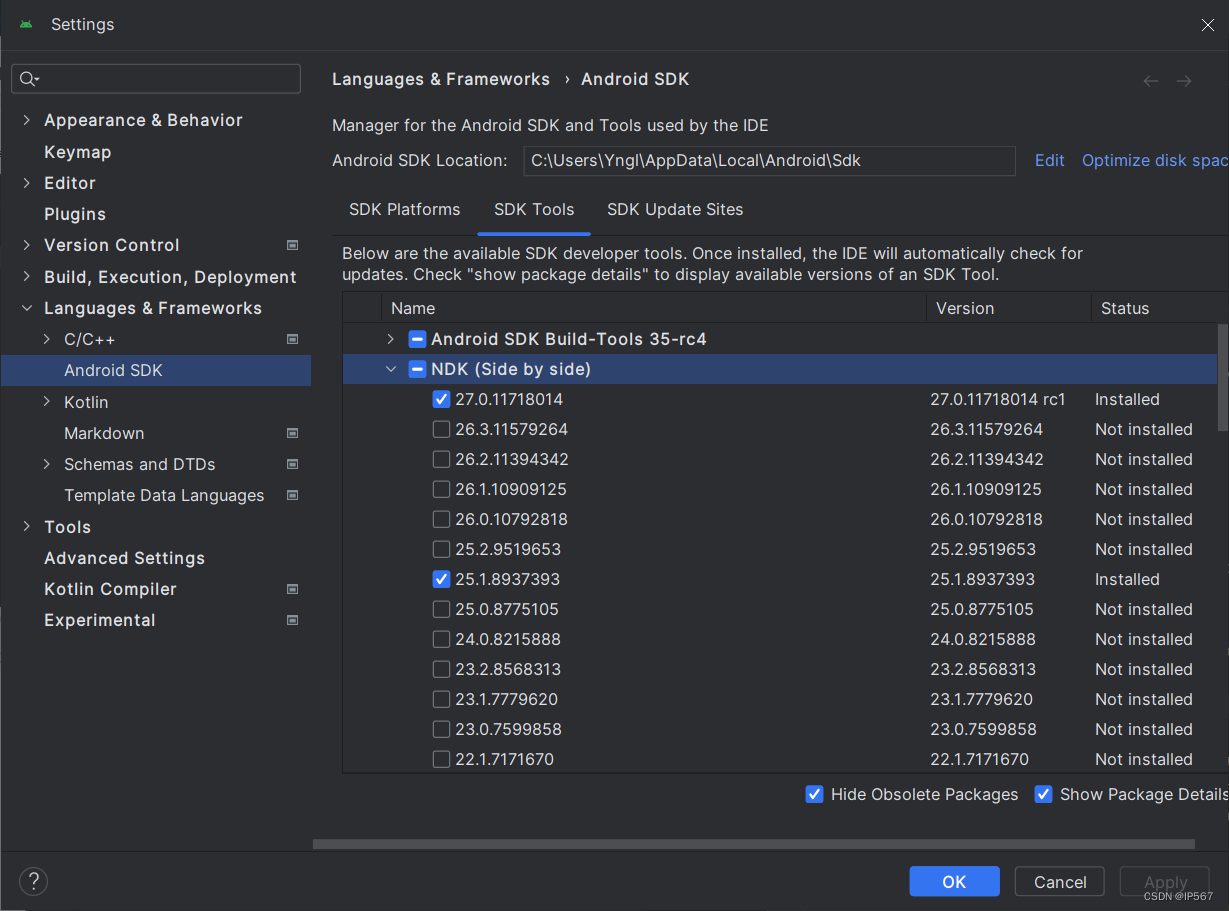This screenshot has height=911, width=1229.
Task: Click project-level icon beside Experimental
Action: [x=292, y=620]
